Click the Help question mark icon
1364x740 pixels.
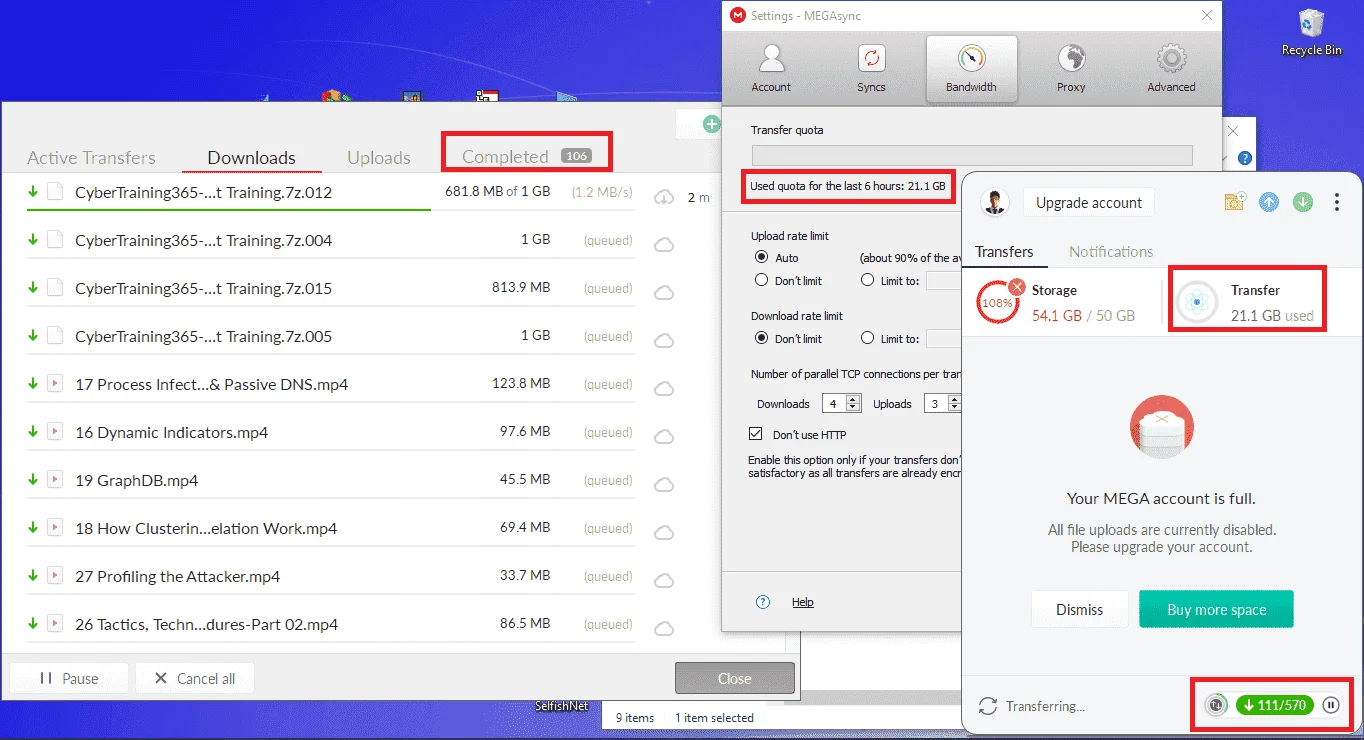[x=763, y=602]
